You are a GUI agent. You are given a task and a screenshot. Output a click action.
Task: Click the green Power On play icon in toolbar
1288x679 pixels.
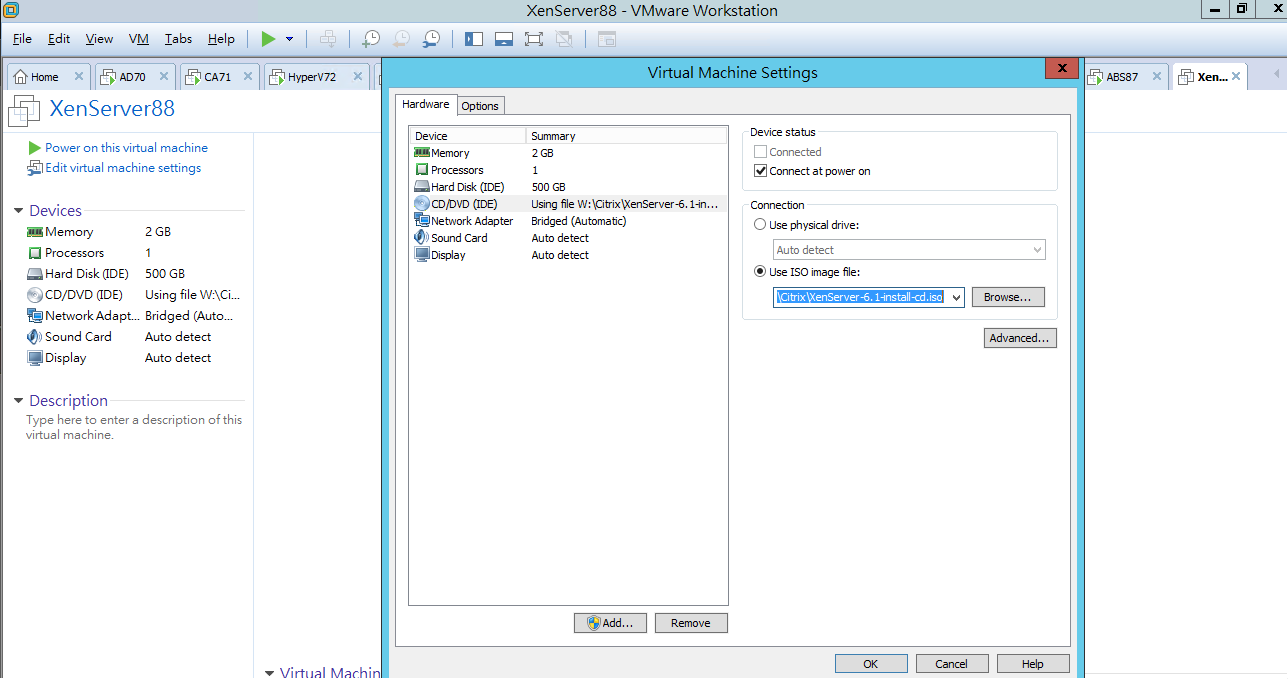pyautogui.click(x=268, y=39)
